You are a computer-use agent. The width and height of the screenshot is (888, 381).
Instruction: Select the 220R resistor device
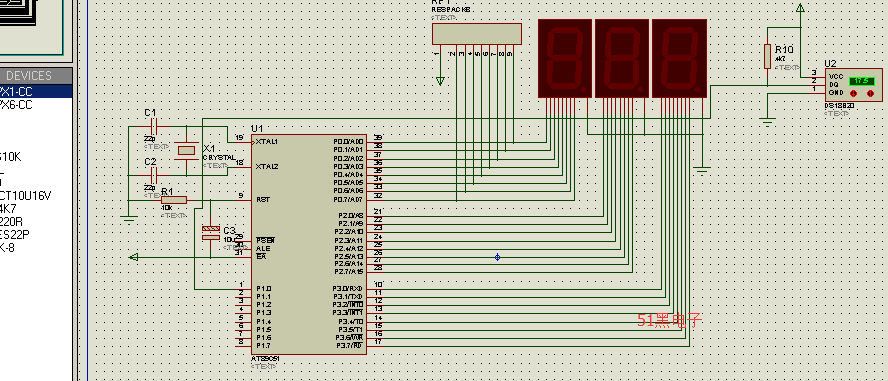point(11,221)
